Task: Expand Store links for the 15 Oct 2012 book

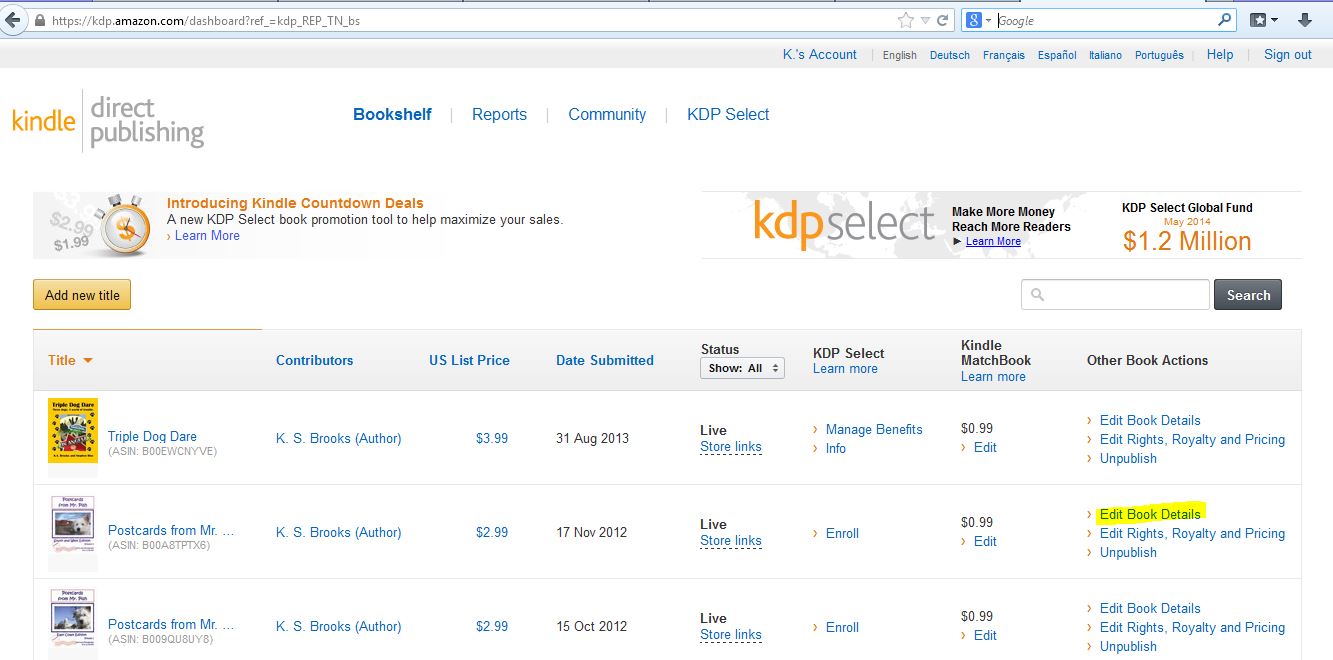Action: click(730, 635)
